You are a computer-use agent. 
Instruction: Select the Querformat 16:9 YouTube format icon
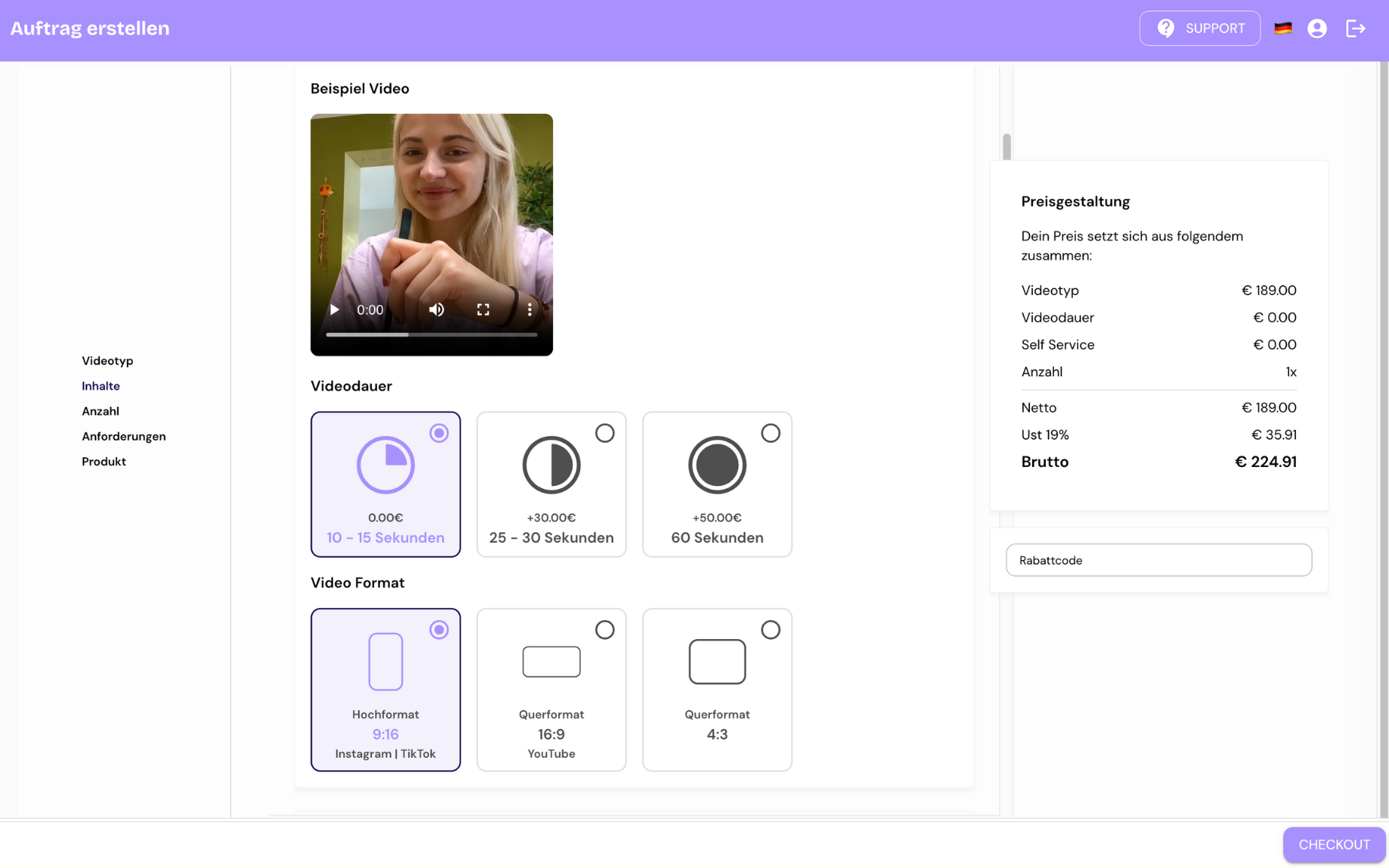click(x=551, y=662)
